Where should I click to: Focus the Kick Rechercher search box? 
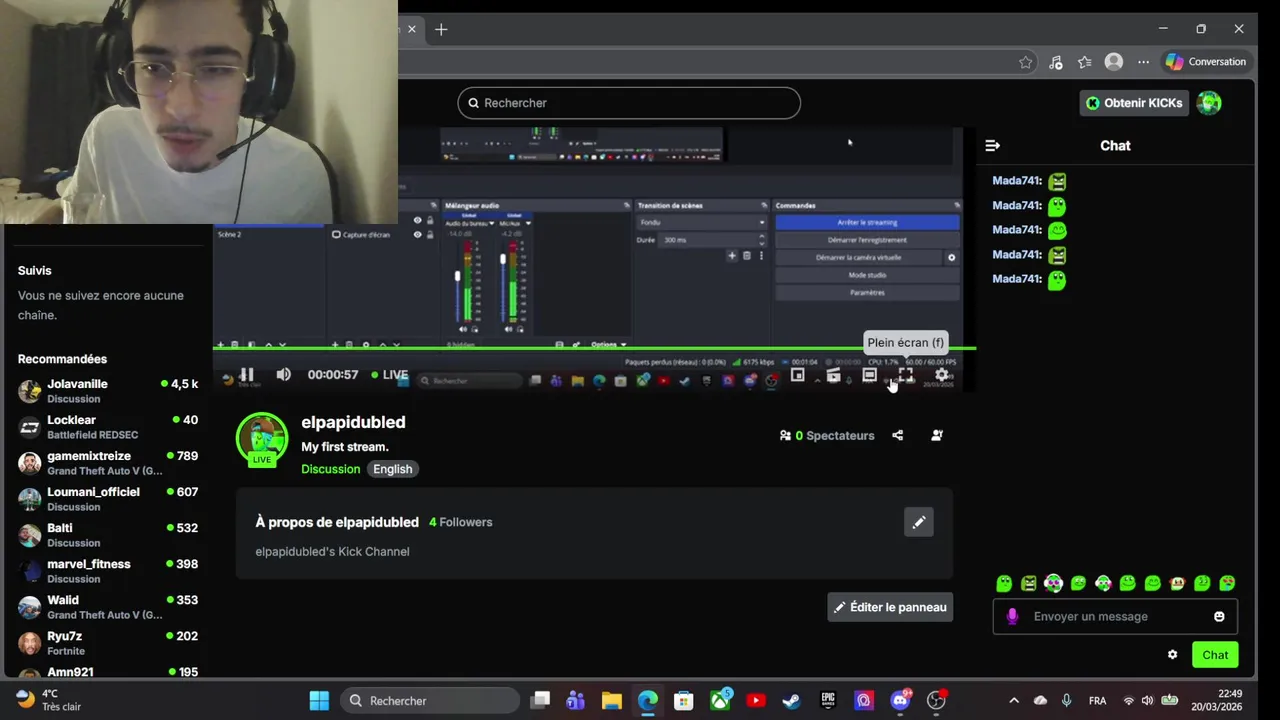pos(629,103)
